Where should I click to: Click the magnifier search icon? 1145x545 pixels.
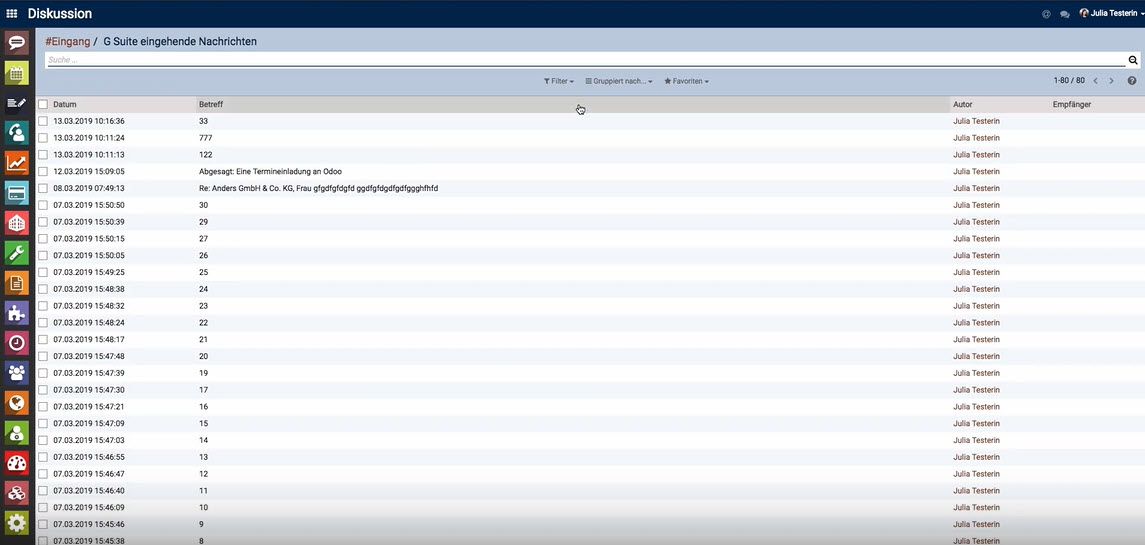(x=1133, y=60)
